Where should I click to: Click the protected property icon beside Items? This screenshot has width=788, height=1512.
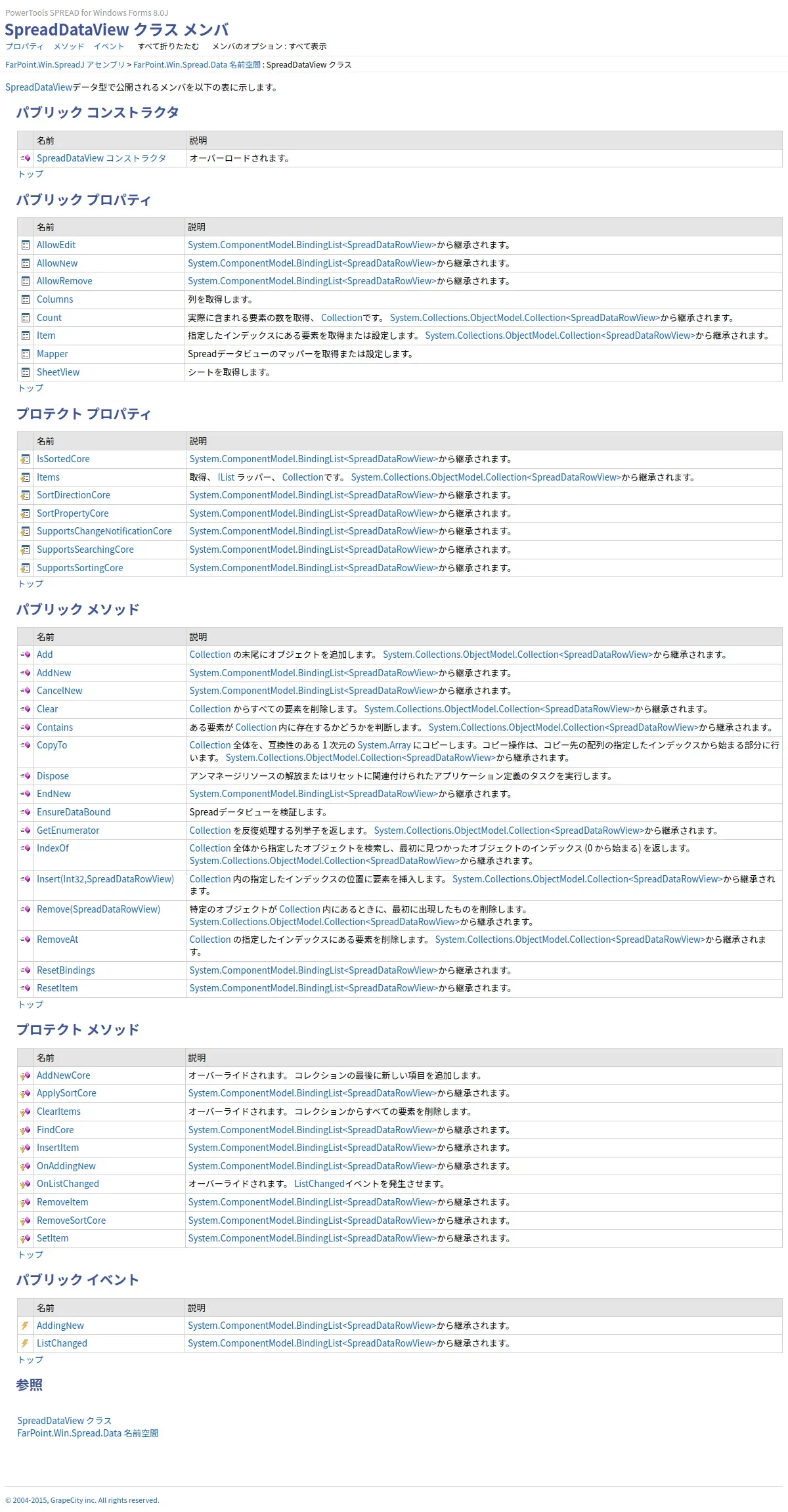pos(26,477)
